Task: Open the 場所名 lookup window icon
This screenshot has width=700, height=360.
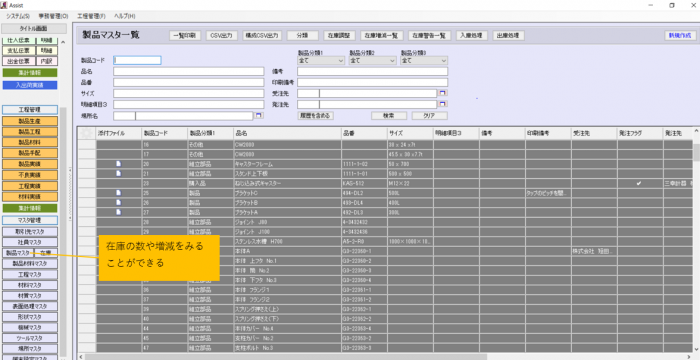Action: [259, 115]
